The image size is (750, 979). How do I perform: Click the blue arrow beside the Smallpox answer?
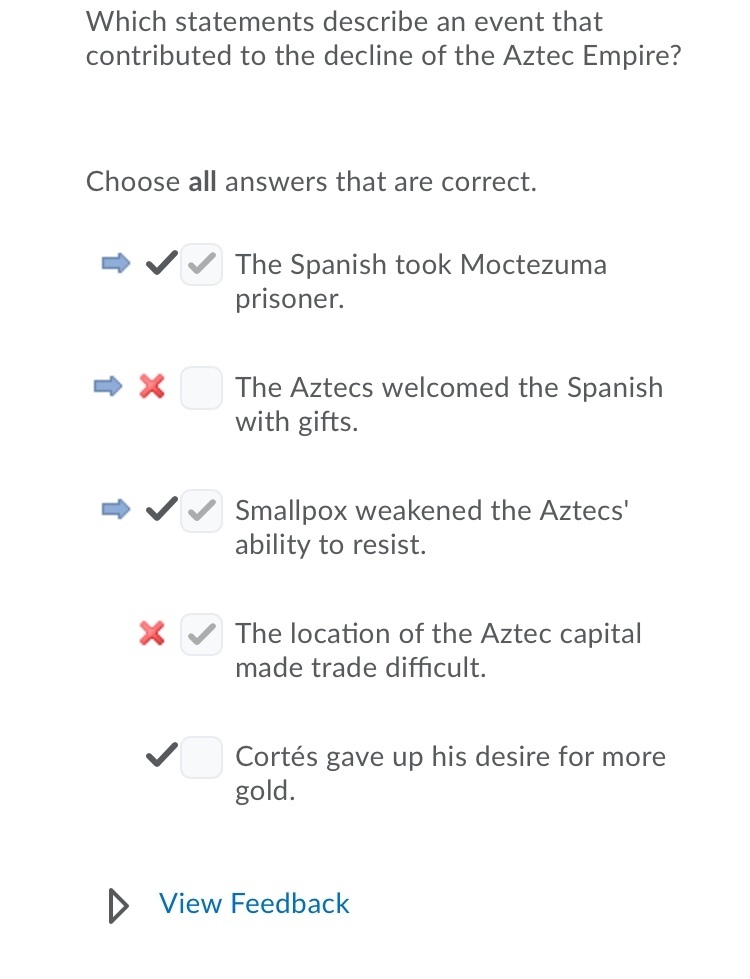pos(116,511)
